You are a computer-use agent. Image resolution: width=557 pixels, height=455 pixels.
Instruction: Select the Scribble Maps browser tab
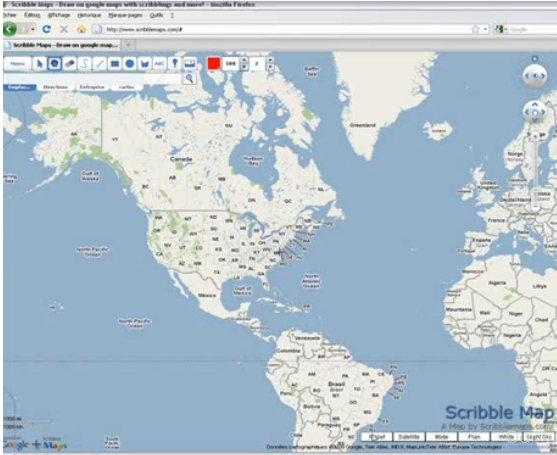click(x=62, y=45)
